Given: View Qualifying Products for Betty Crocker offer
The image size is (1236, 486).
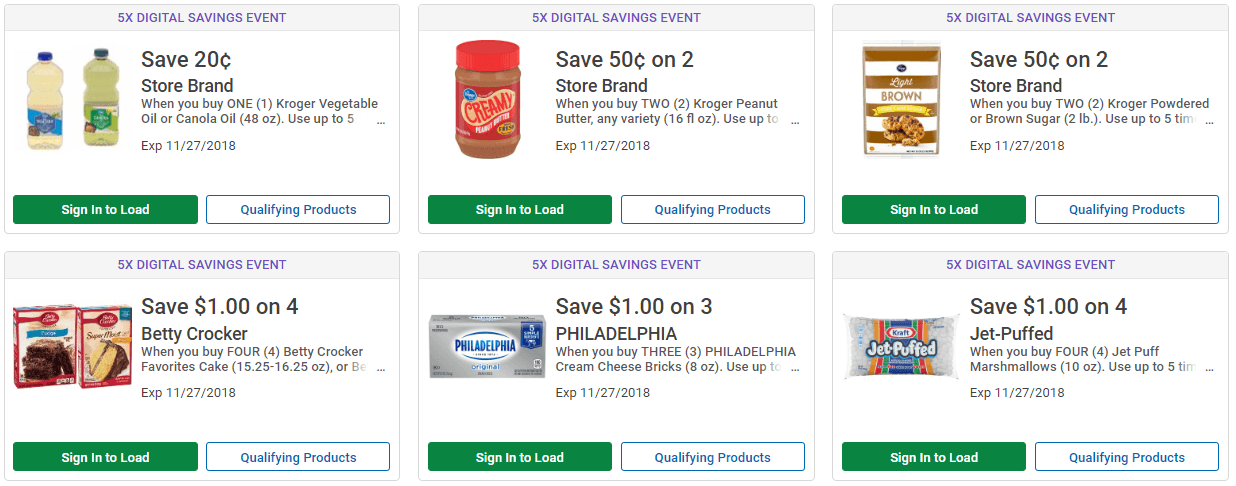Looking at the screenshot, I should (x=298, y=458).
